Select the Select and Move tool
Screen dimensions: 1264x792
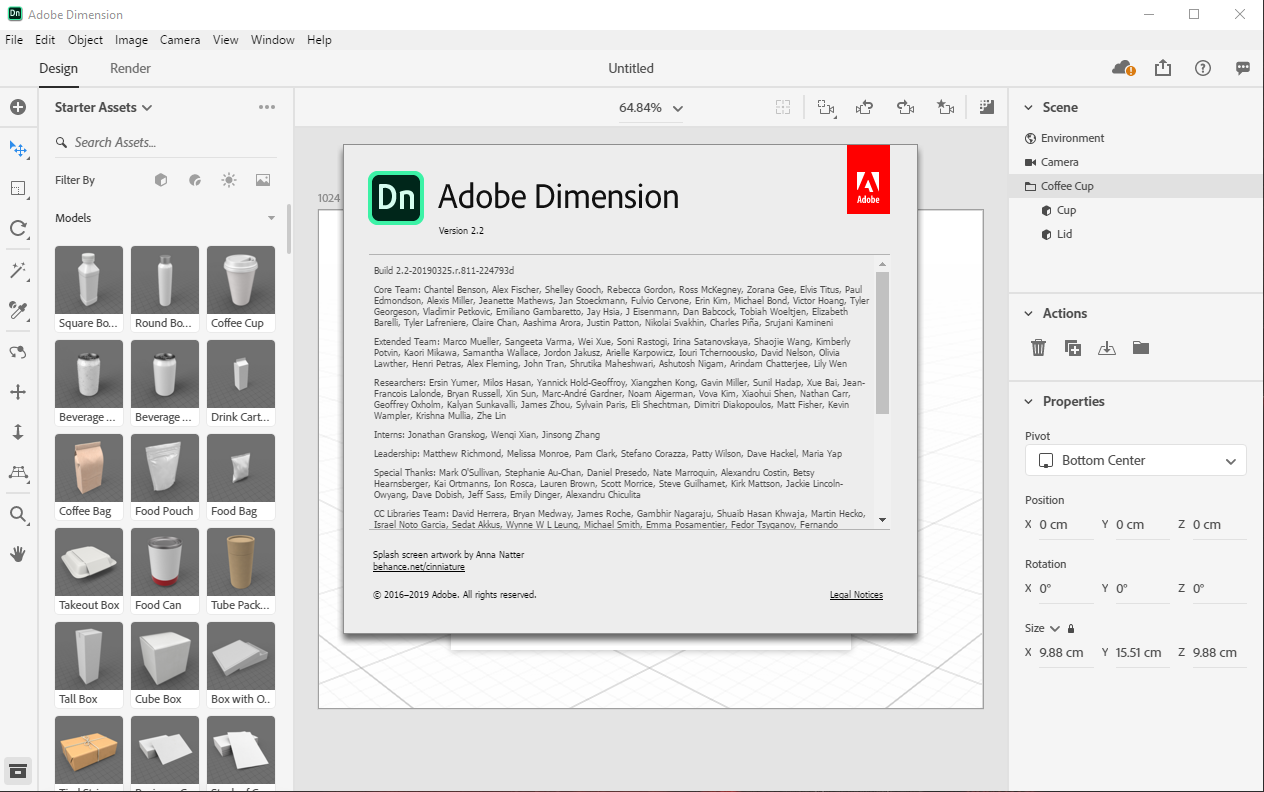(x=17, y=148)
